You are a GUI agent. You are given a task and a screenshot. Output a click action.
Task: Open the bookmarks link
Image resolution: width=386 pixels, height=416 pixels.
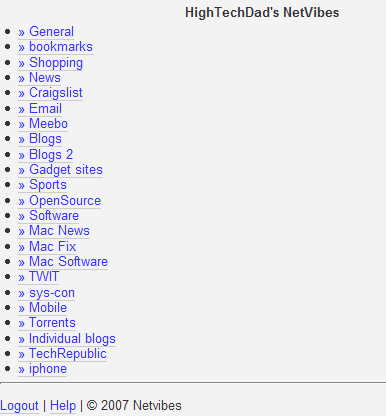(x=55, y=47)
